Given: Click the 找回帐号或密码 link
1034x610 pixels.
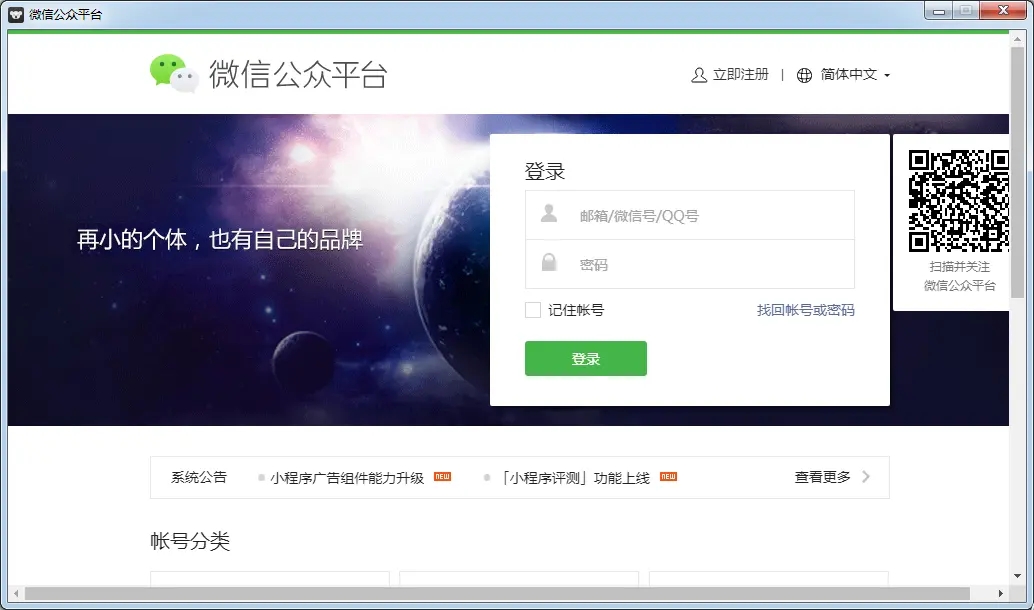Looking at the screenshot, I should 805,310.
